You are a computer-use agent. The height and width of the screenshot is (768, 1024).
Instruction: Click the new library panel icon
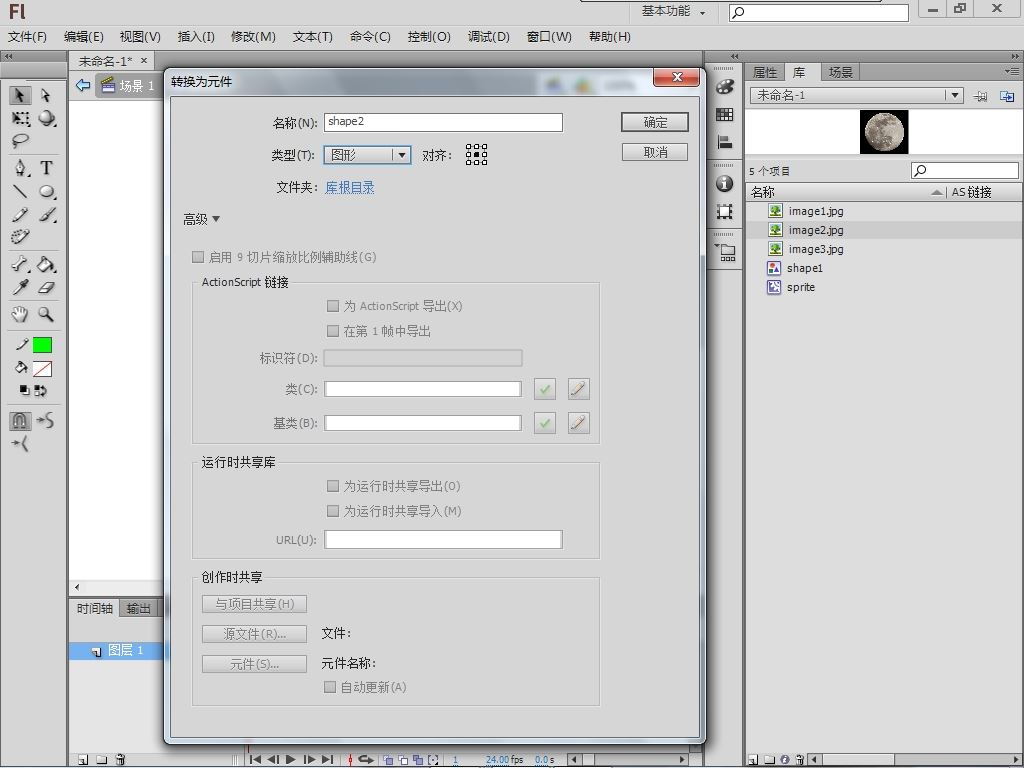coord(1007,96)
